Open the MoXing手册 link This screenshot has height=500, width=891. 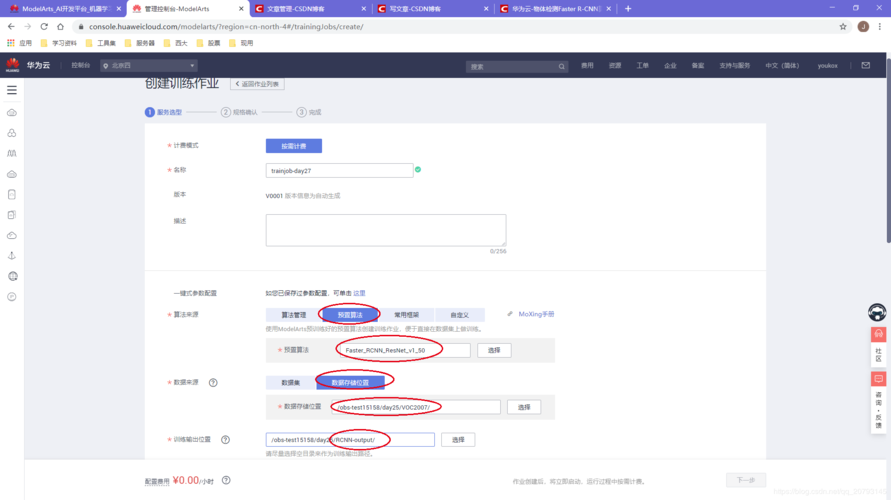(536, 314)
